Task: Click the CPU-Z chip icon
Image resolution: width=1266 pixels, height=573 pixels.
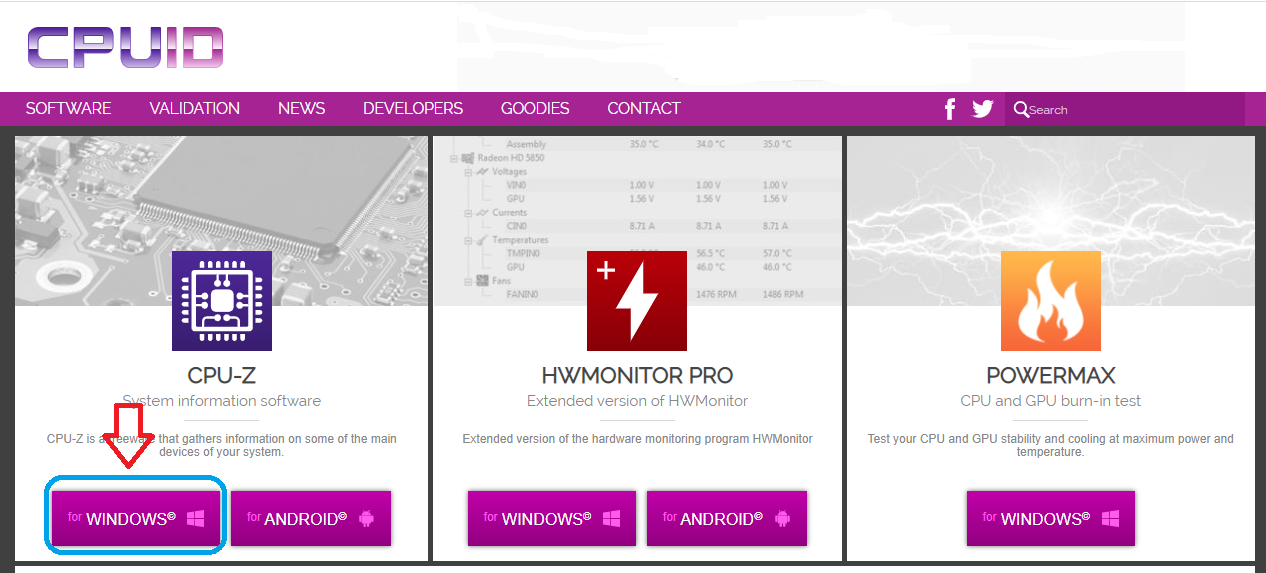Action: 222,300
